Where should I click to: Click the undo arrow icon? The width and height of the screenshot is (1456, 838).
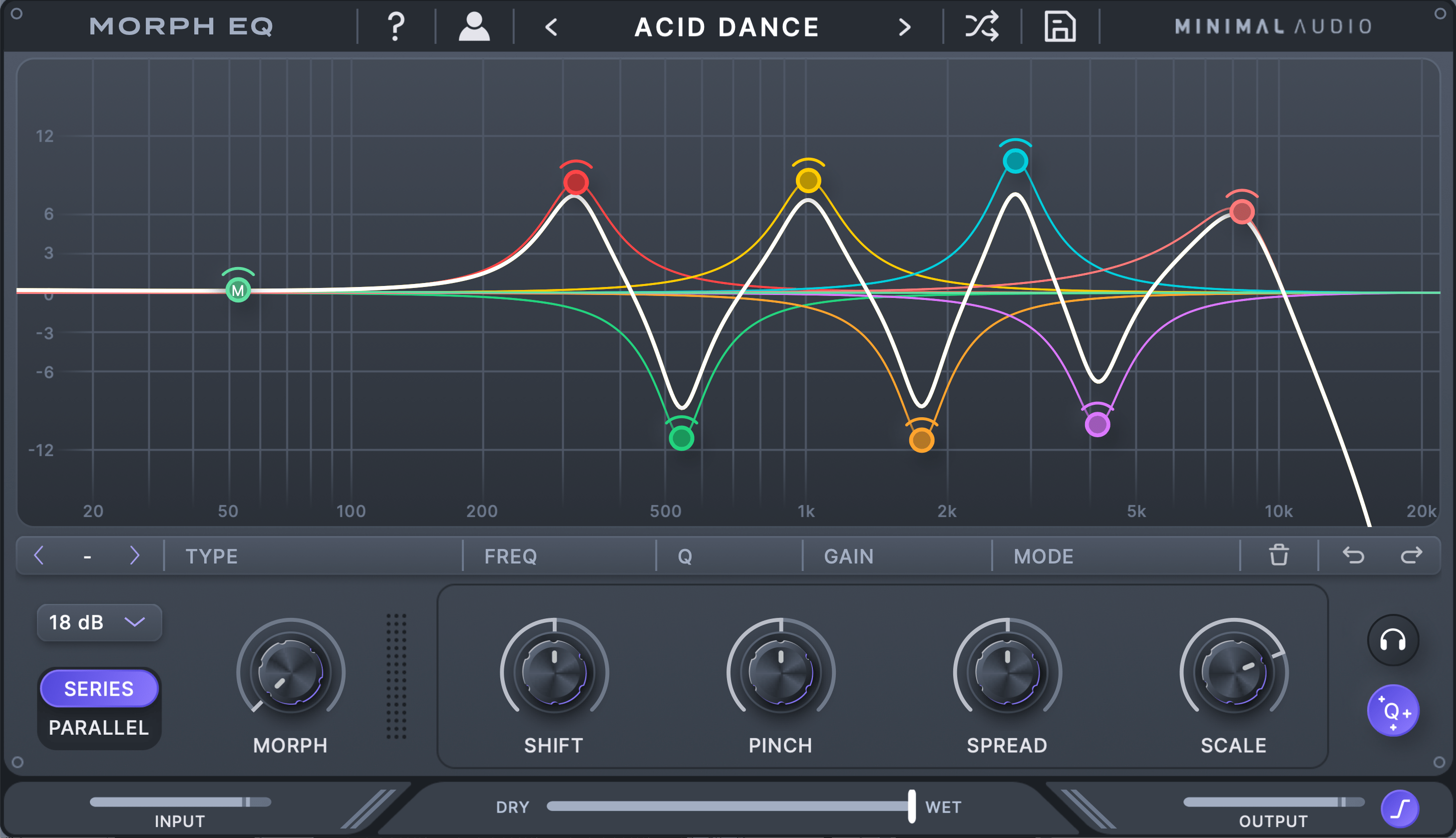[1353, 556]
